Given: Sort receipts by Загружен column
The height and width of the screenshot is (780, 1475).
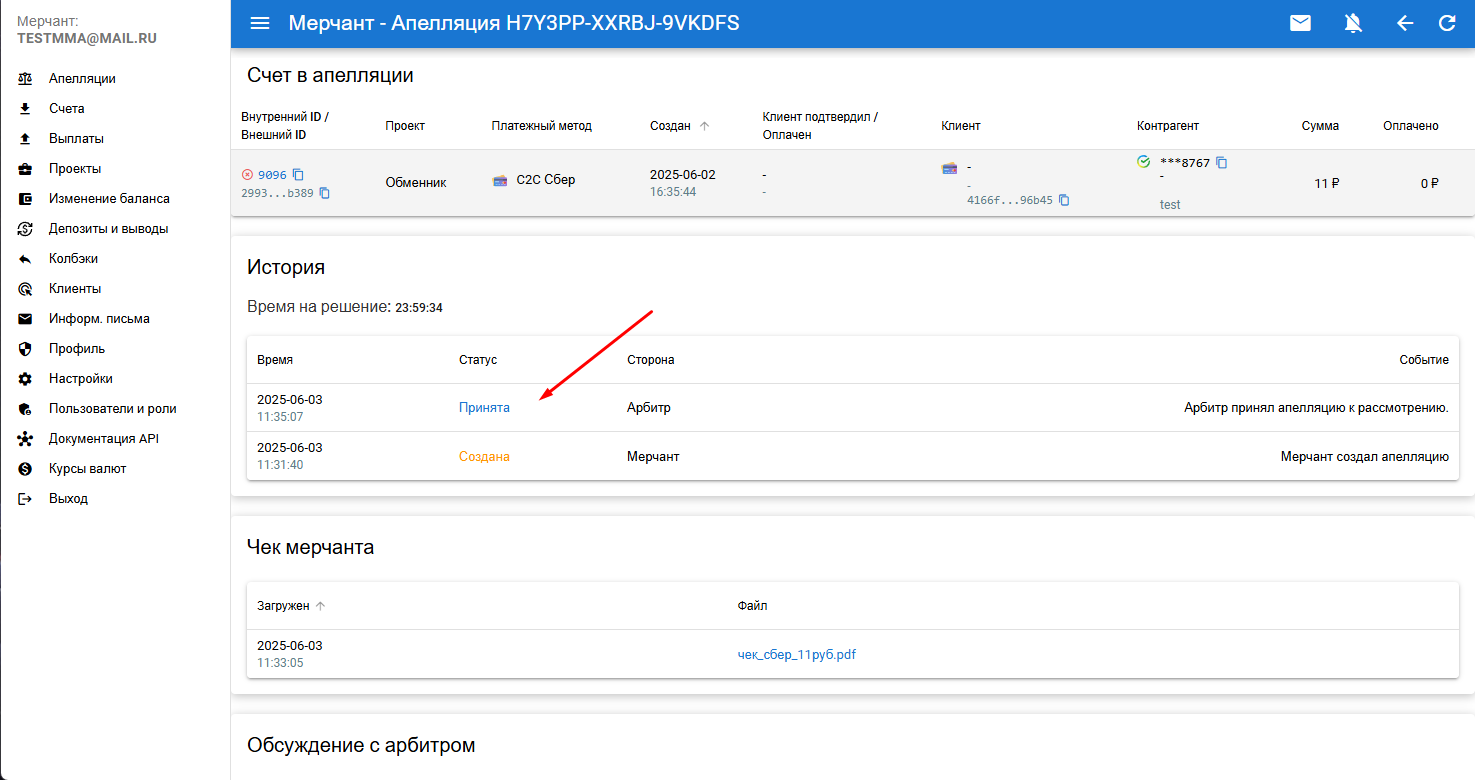Looking at the screenshot, I should (320, 606).
